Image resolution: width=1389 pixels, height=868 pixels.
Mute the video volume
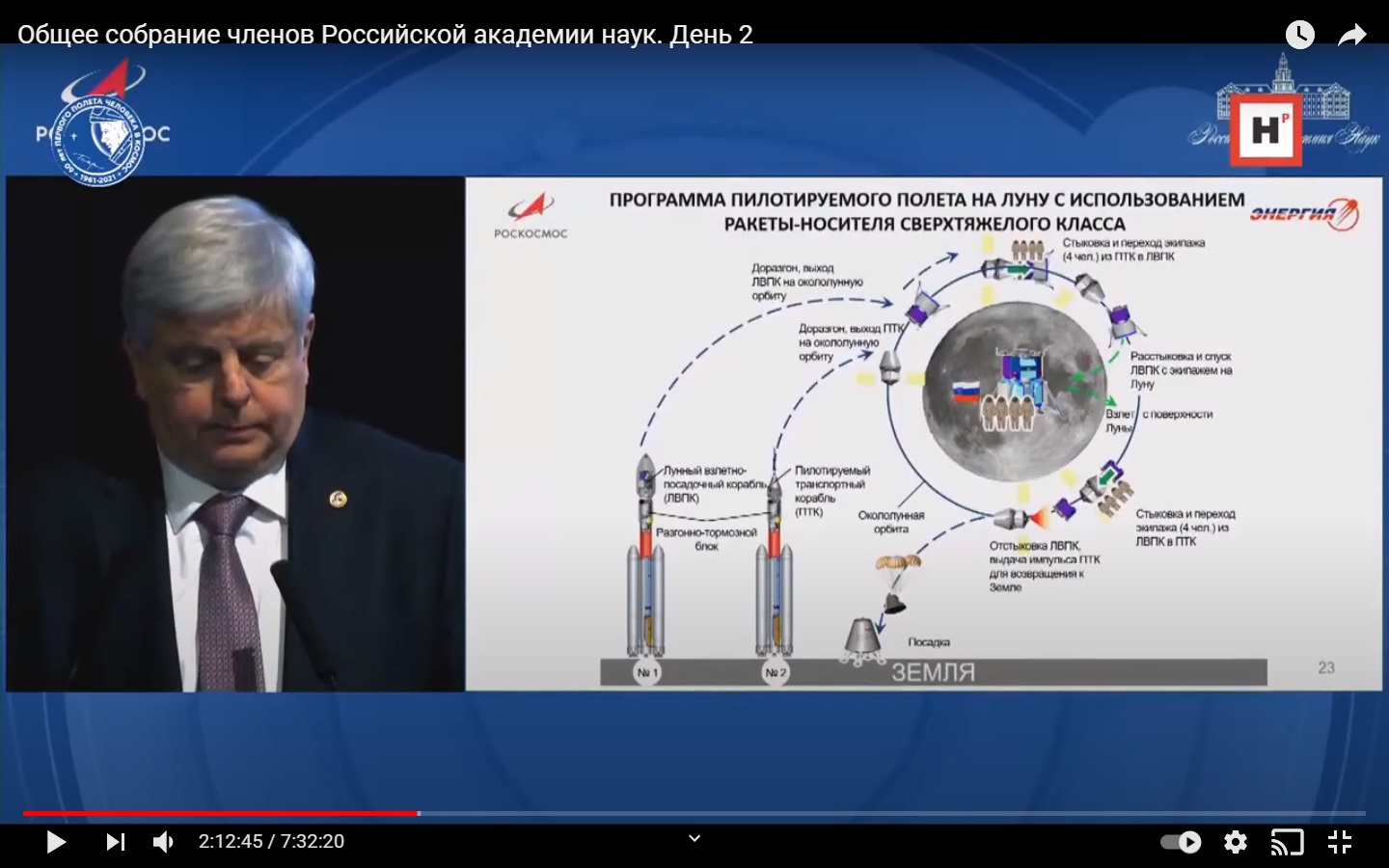(x=164, y=842)
